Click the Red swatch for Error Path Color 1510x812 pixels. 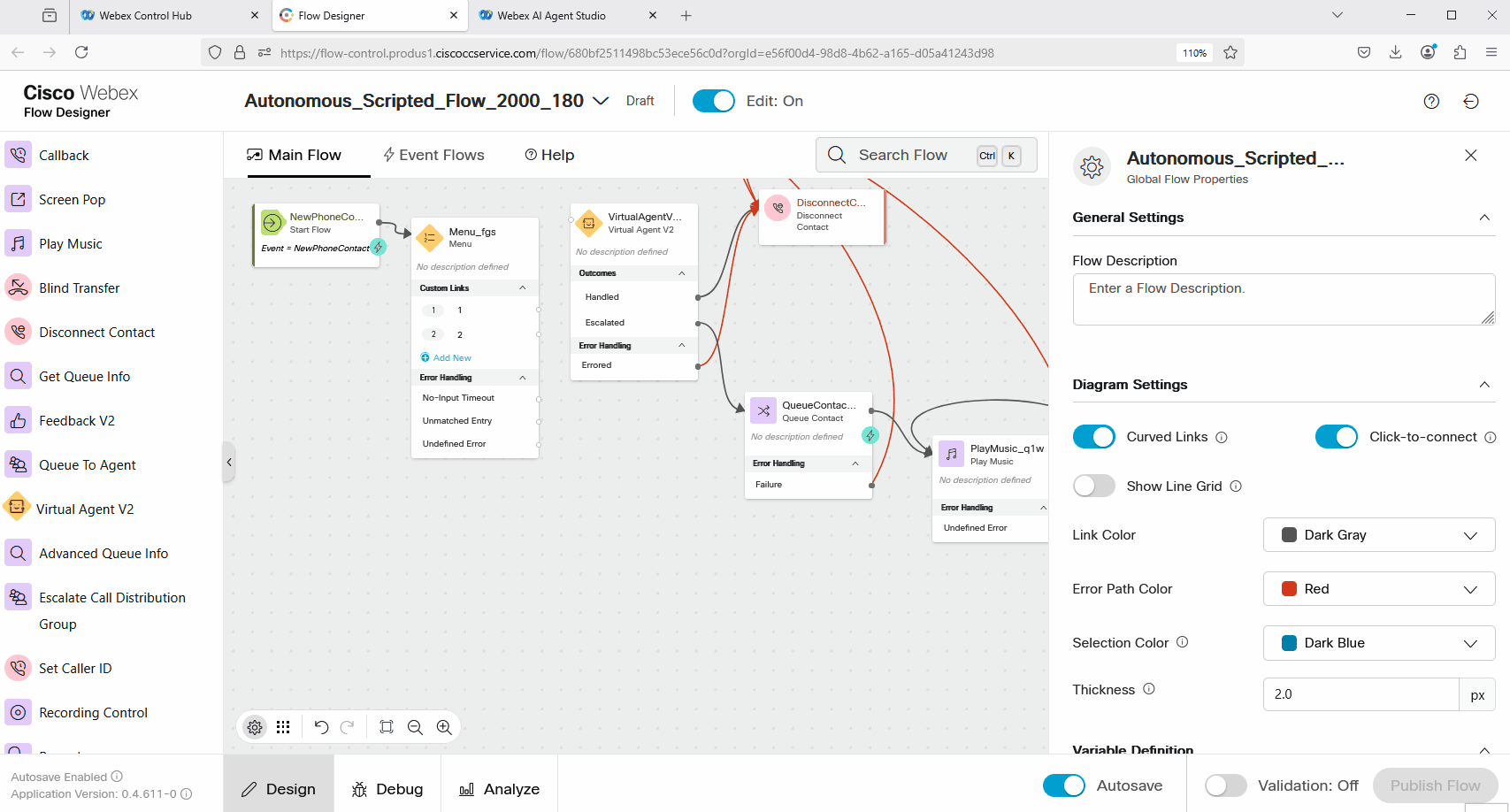(1290, 589)
